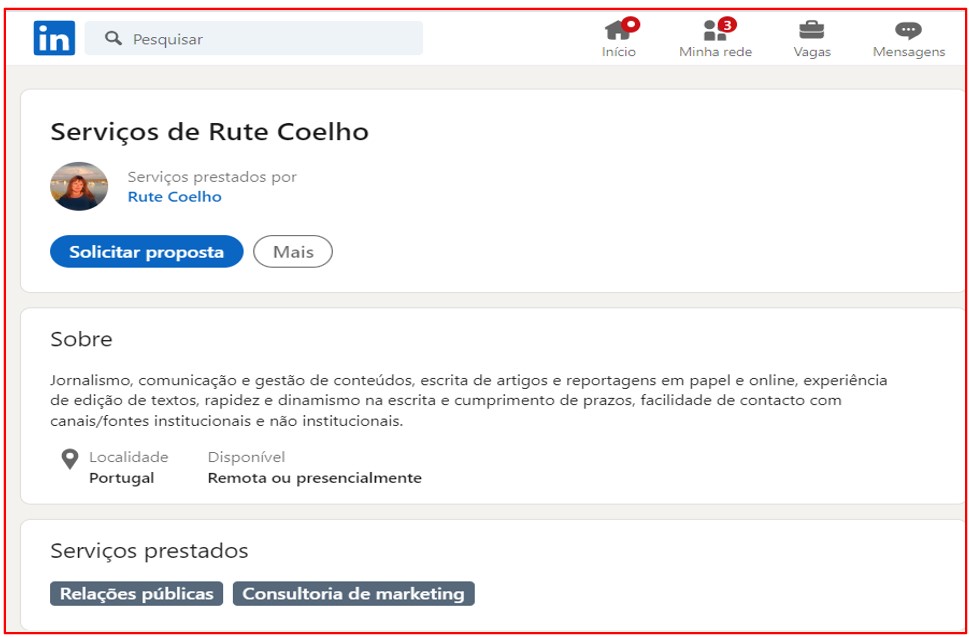Select the Minha rede text label
This screenshot has height=637, width=969.
(715, 52)
